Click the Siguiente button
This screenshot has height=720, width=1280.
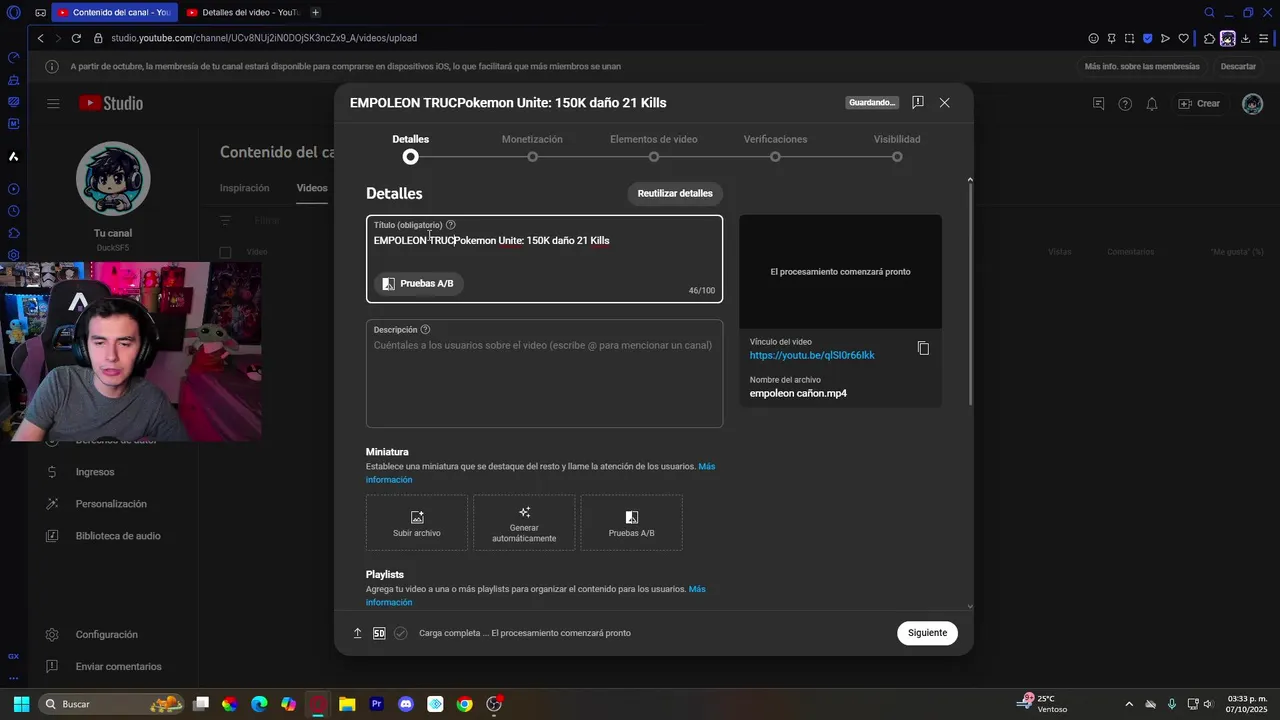[927, 633]
